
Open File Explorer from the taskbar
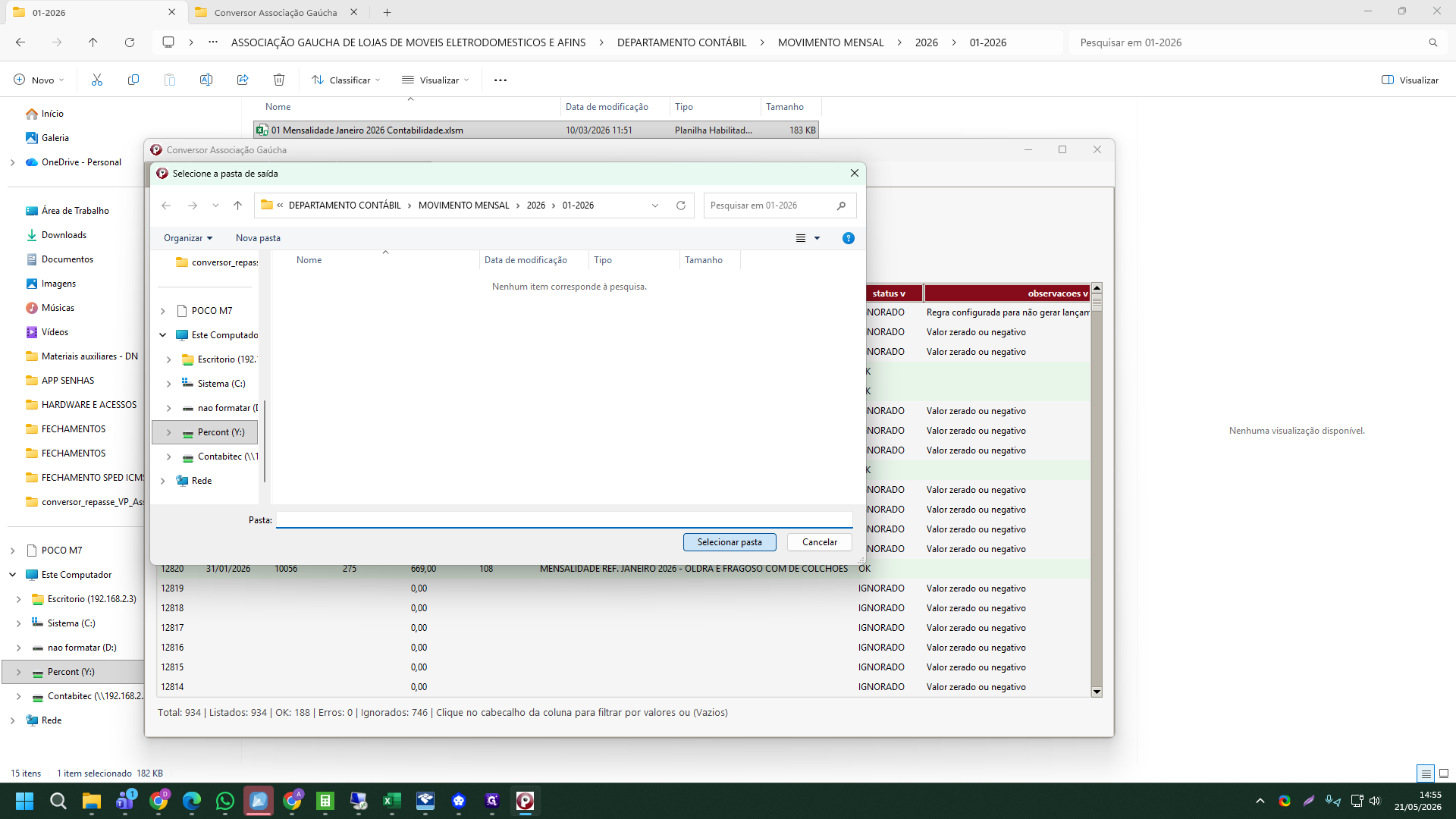[92, 801]
